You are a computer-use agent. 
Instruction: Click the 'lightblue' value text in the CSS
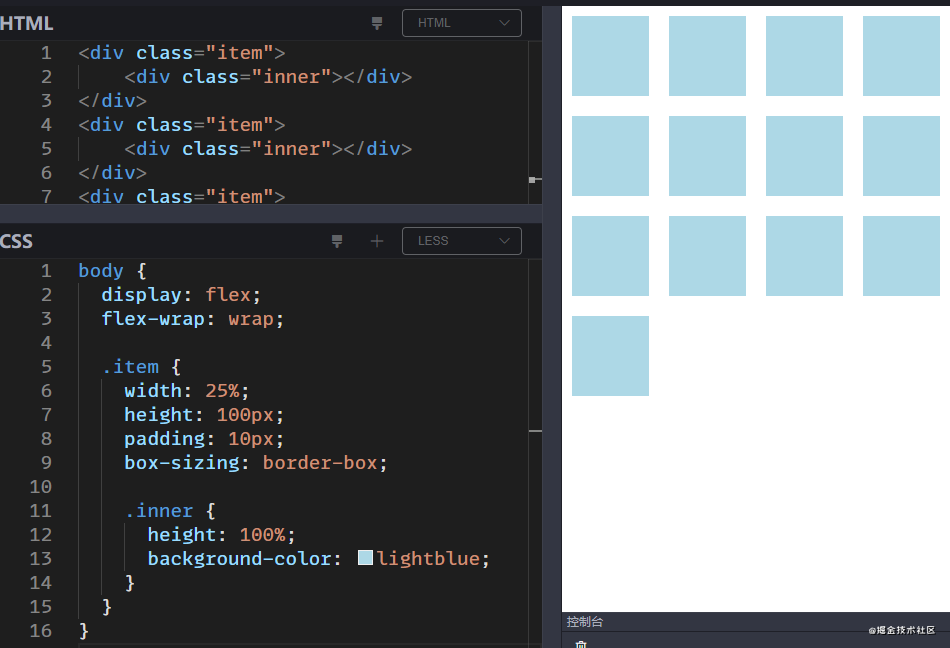point(428,558)
